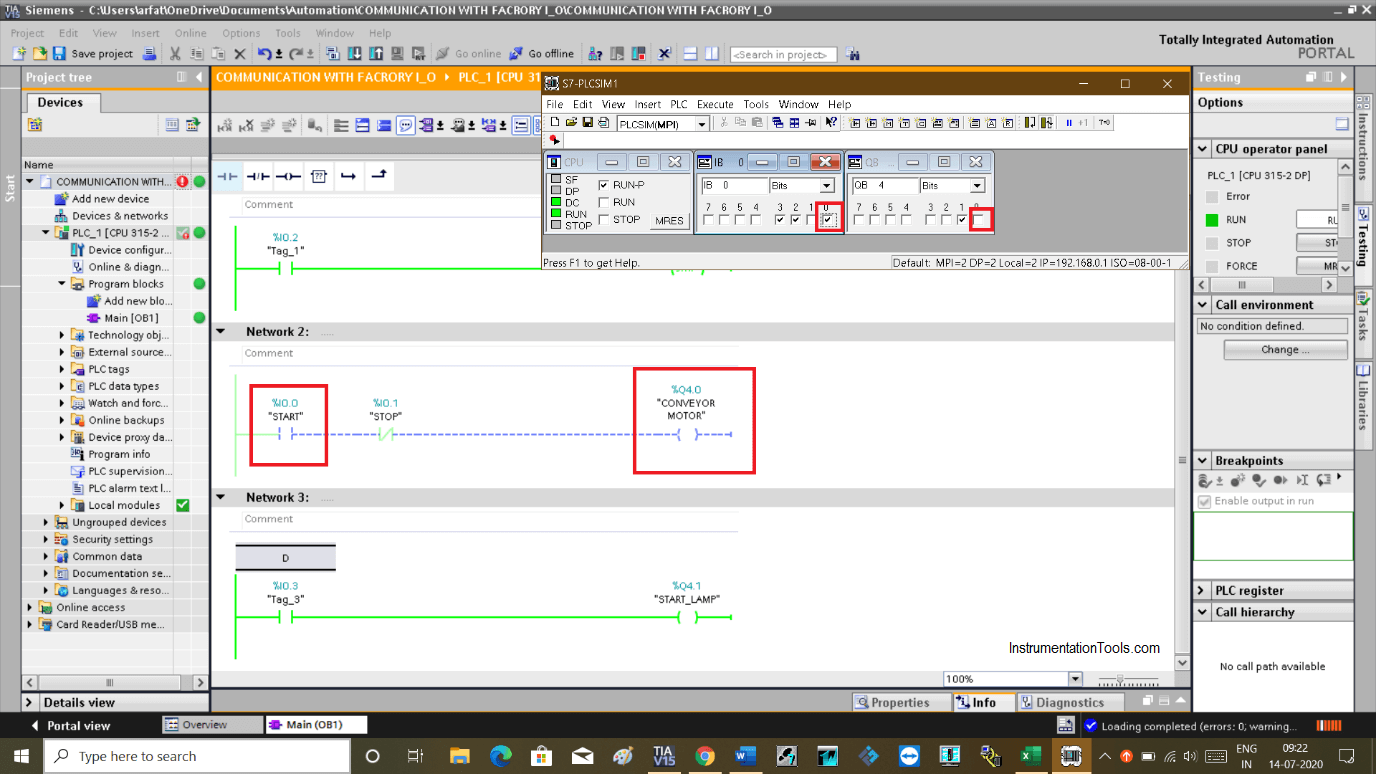
Task: Click the Undo arrow in TIA toolbar
Action: (266, 53)
